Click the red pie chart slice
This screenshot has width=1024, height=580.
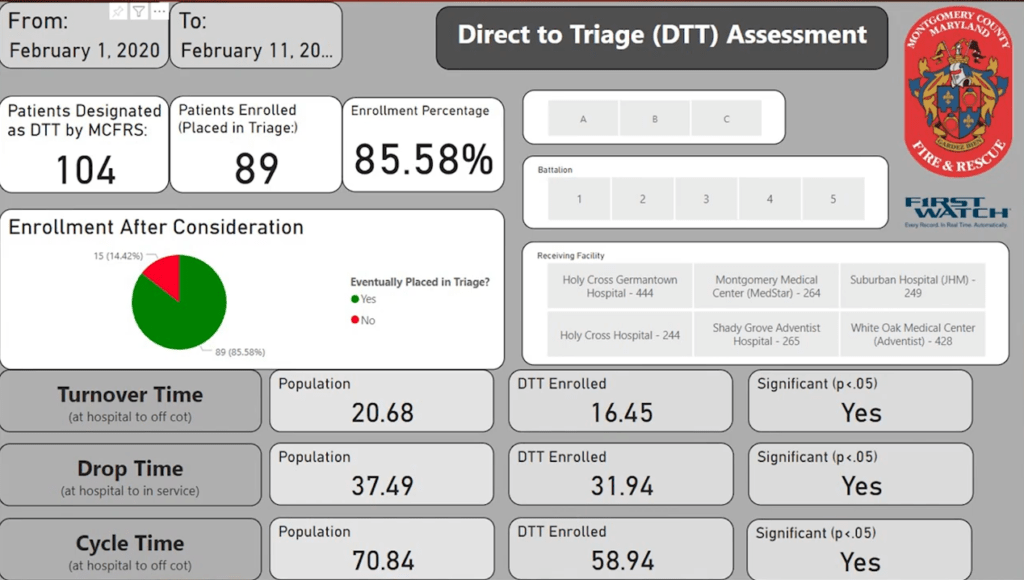(164, 273)
